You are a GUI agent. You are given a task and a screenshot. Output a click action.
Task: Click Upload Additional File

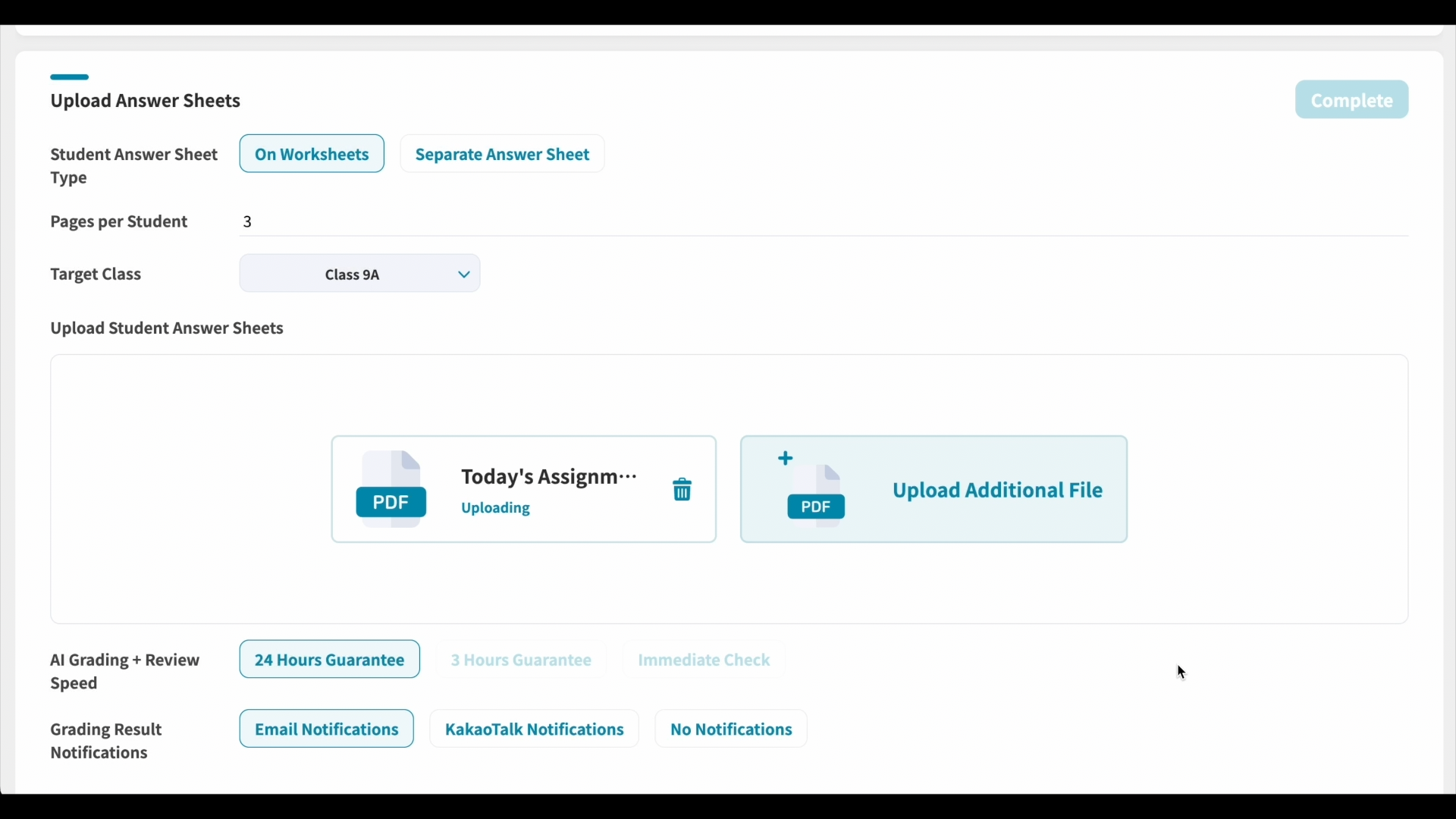click(x=934, y=490)
